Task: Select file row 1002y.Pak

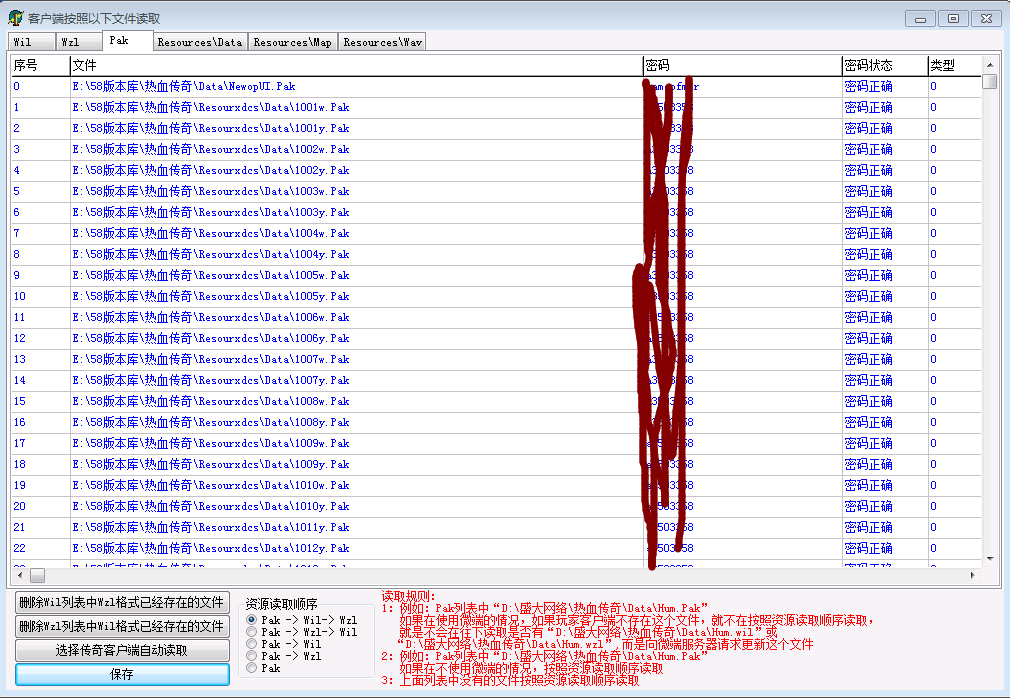Action: (496, 171)
